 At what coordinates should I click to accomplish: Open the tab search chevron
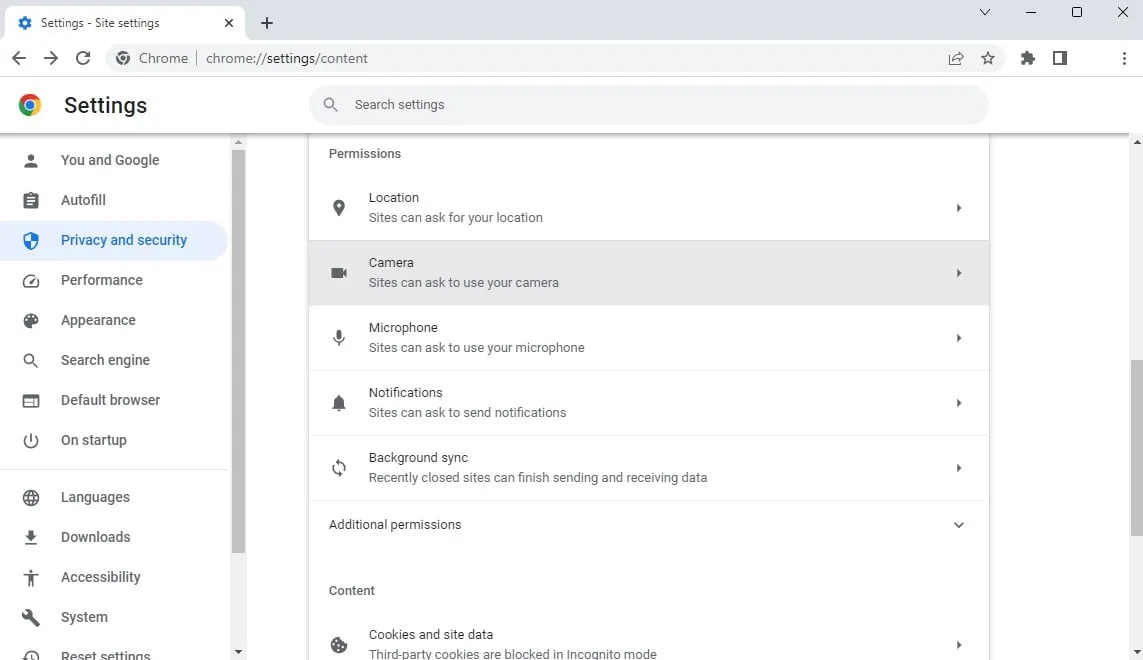(985, 12)
